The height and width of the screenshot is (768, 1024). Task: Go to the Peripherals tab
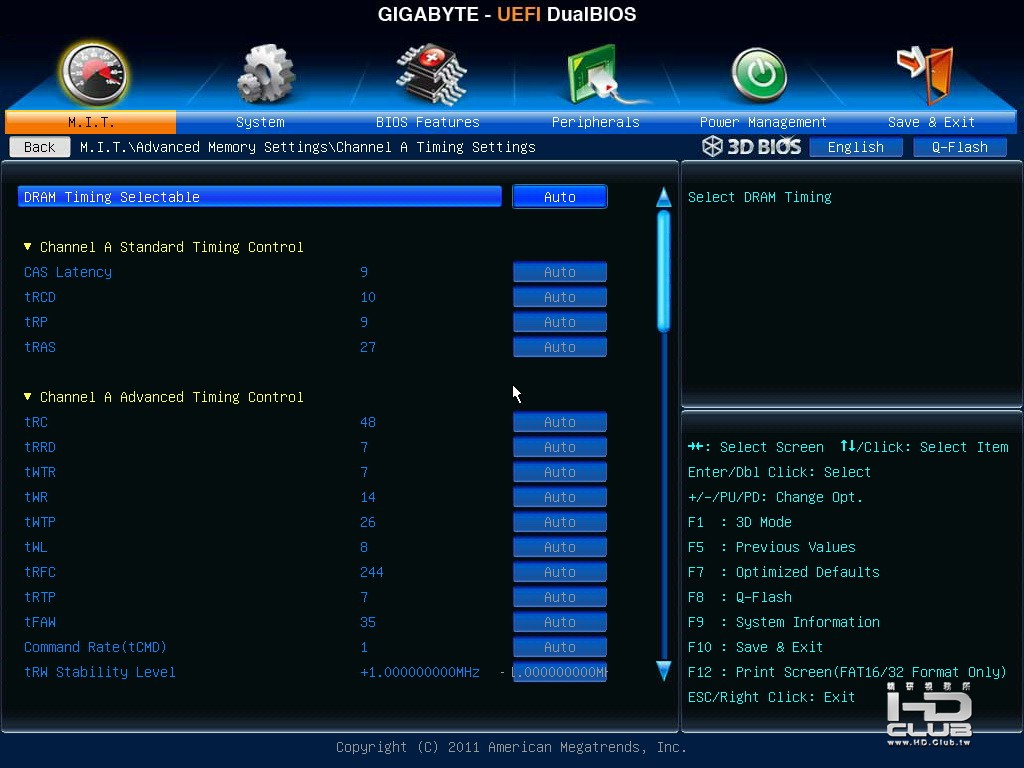pyautogui.click(x=596, y=122)
